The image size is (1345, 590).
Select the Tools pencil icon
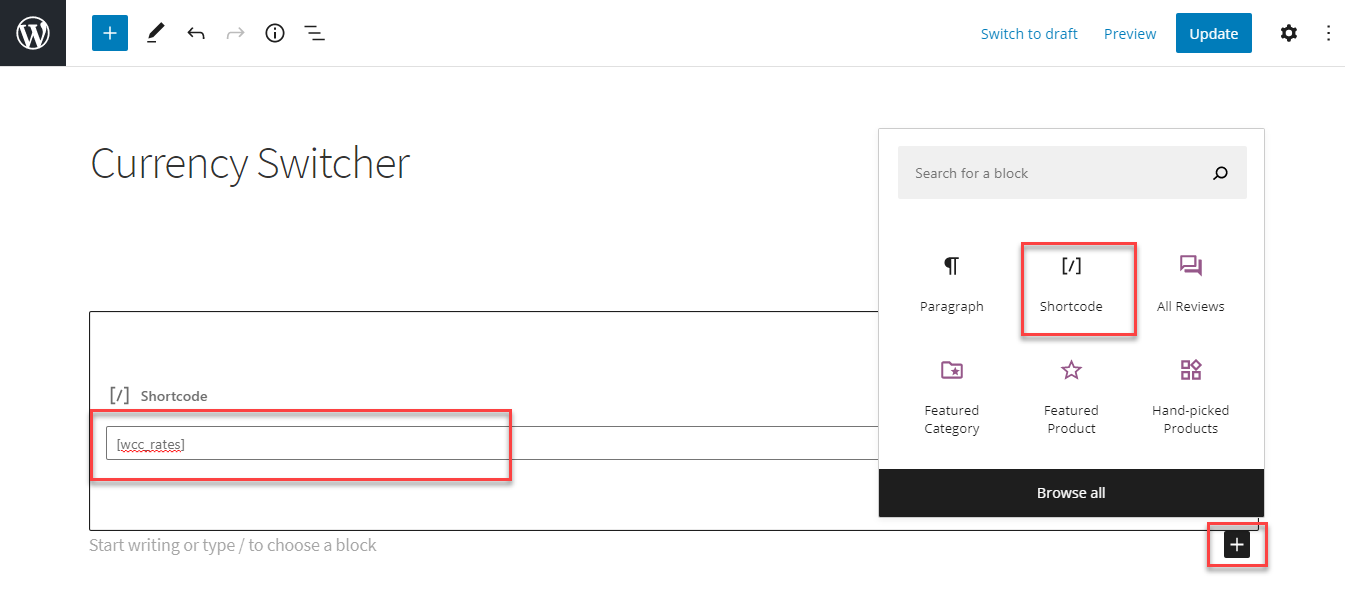(155, 33)
